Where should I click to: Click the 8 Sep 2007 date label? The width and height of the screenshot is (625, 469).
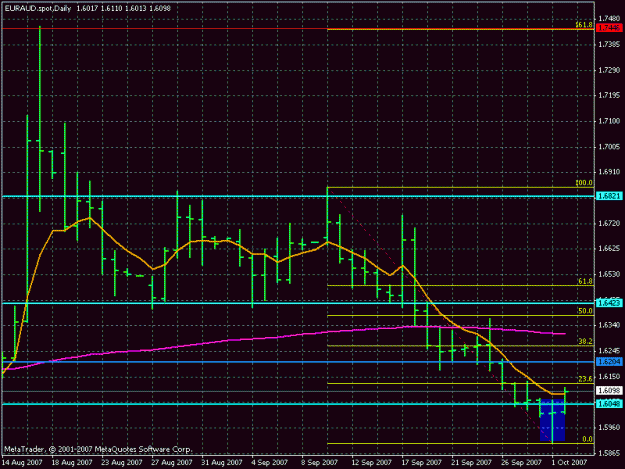point(319,463)
